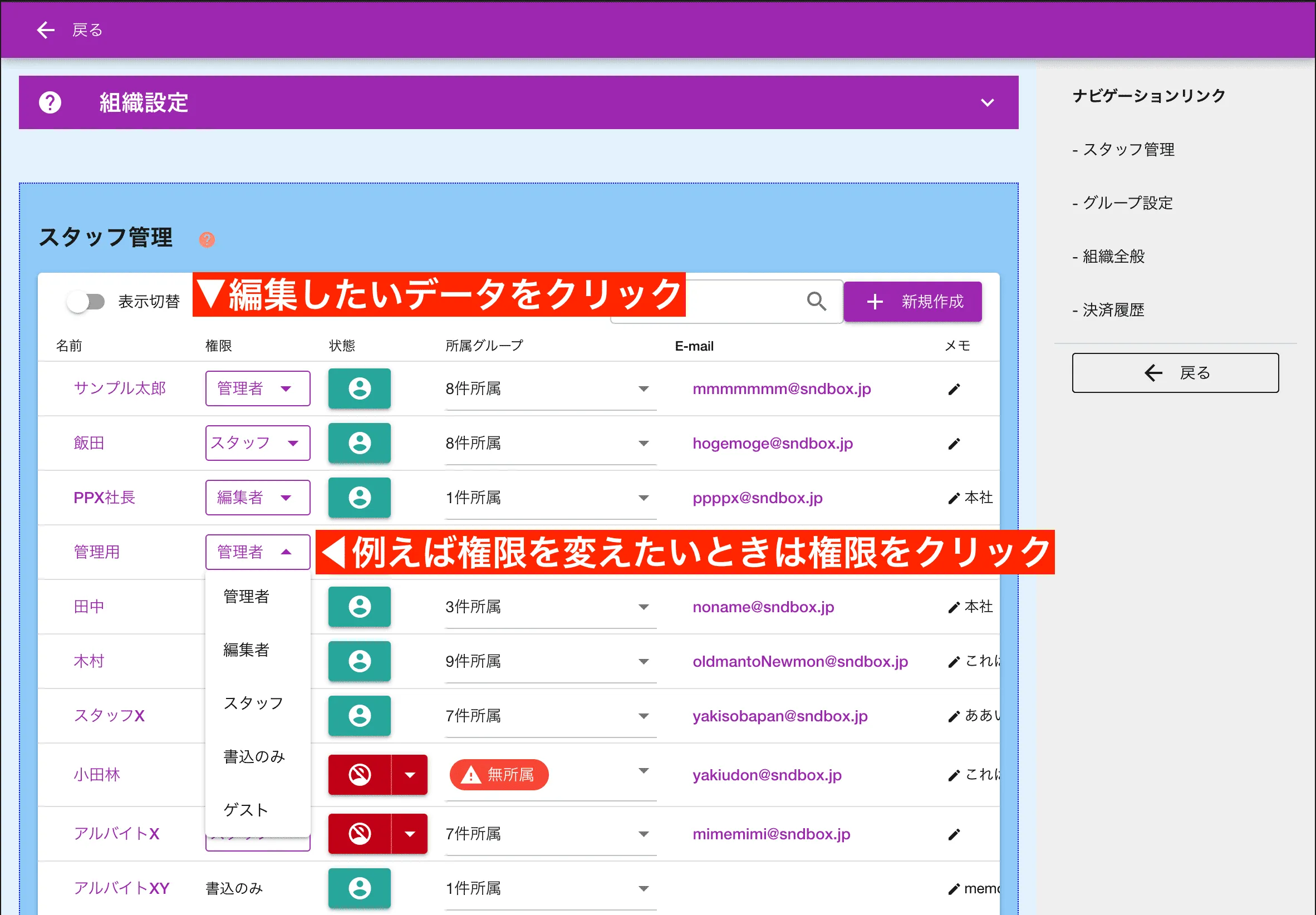Expand 飯田's 8件所属 group dropdown

tap(644, 443)
